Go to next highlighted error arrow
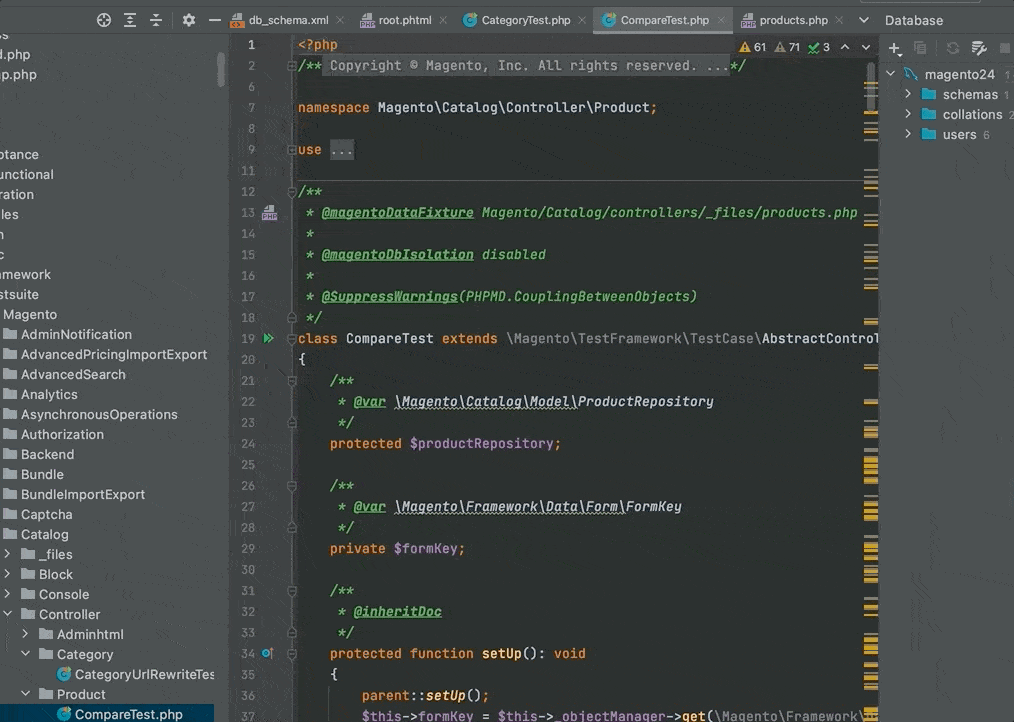The height and width of the screenshot is (722, 1014). tap(866, 47)
